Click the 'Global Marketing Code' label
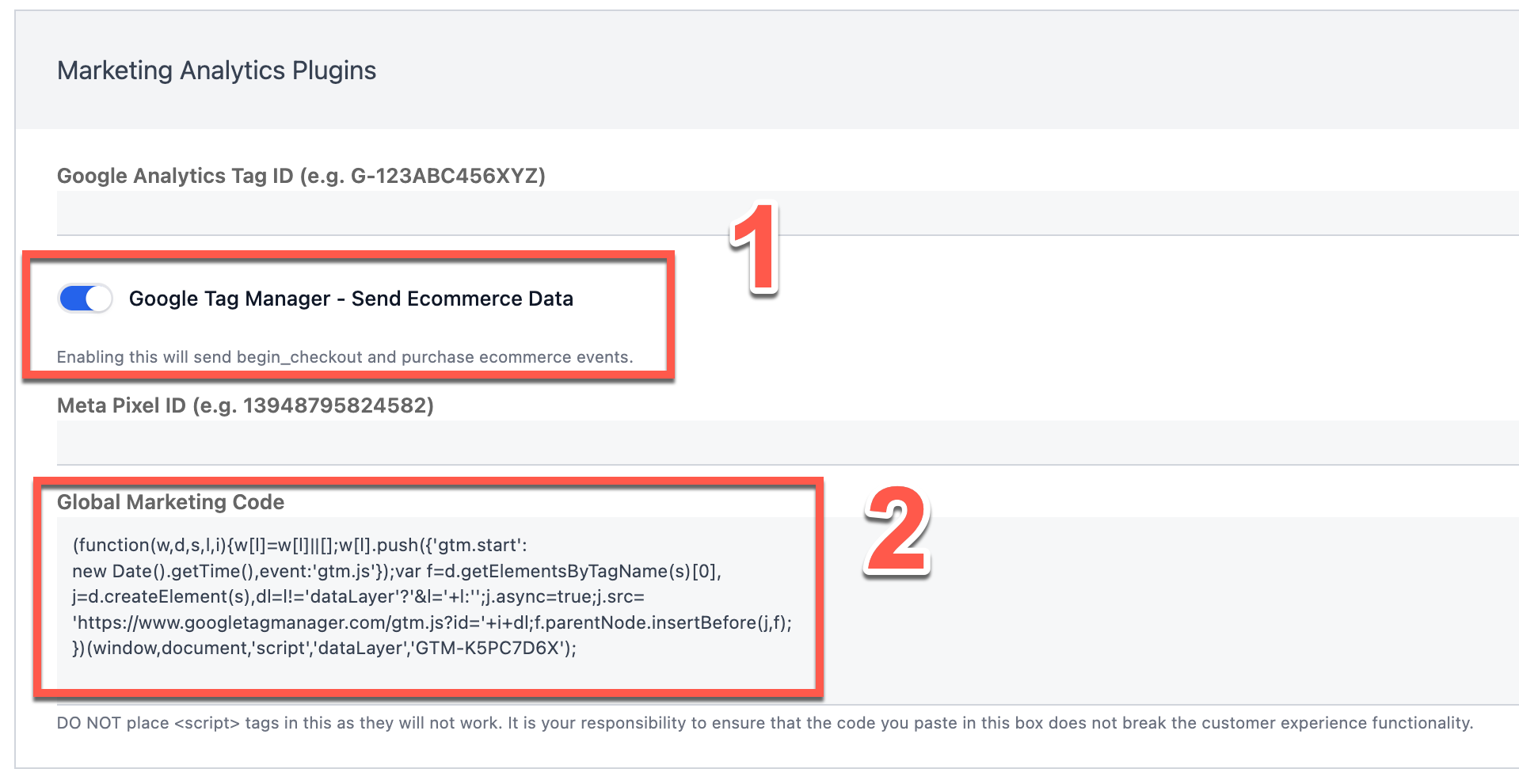 (170, 502)
